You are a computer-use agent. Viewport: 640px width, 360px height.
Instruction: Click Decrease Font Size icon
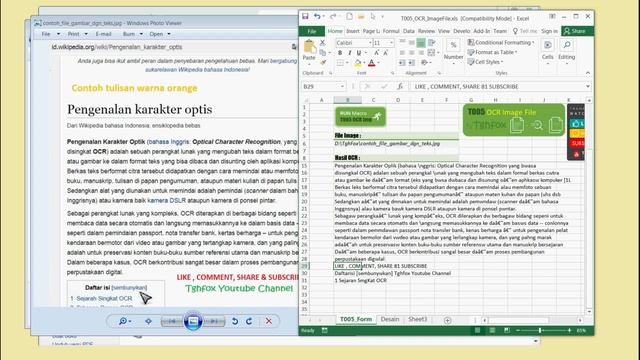386,53
